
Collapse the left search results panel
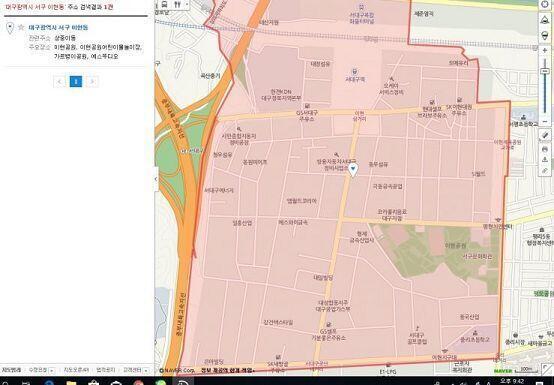(x=156, y=179)
